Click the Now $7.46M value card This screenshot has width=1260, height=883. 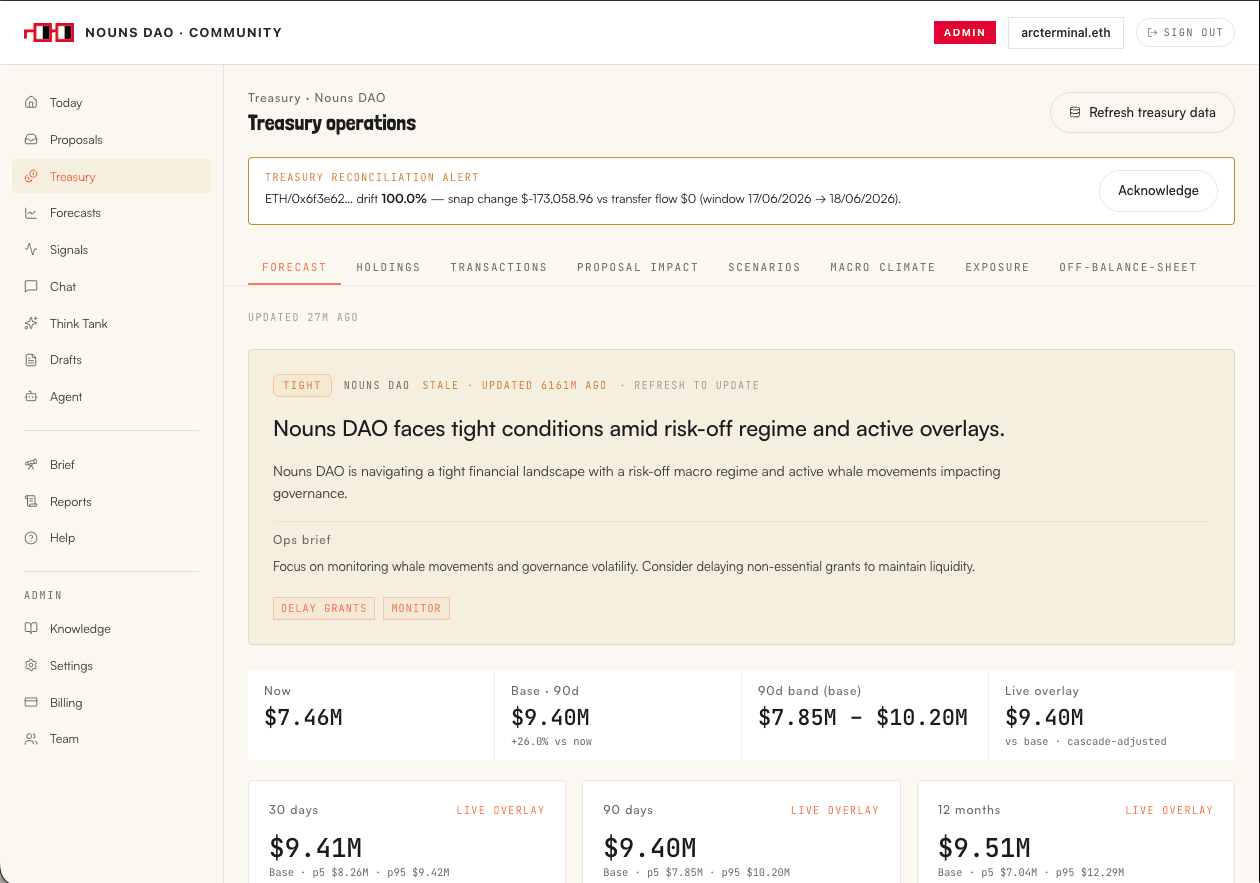pos(371,715)
